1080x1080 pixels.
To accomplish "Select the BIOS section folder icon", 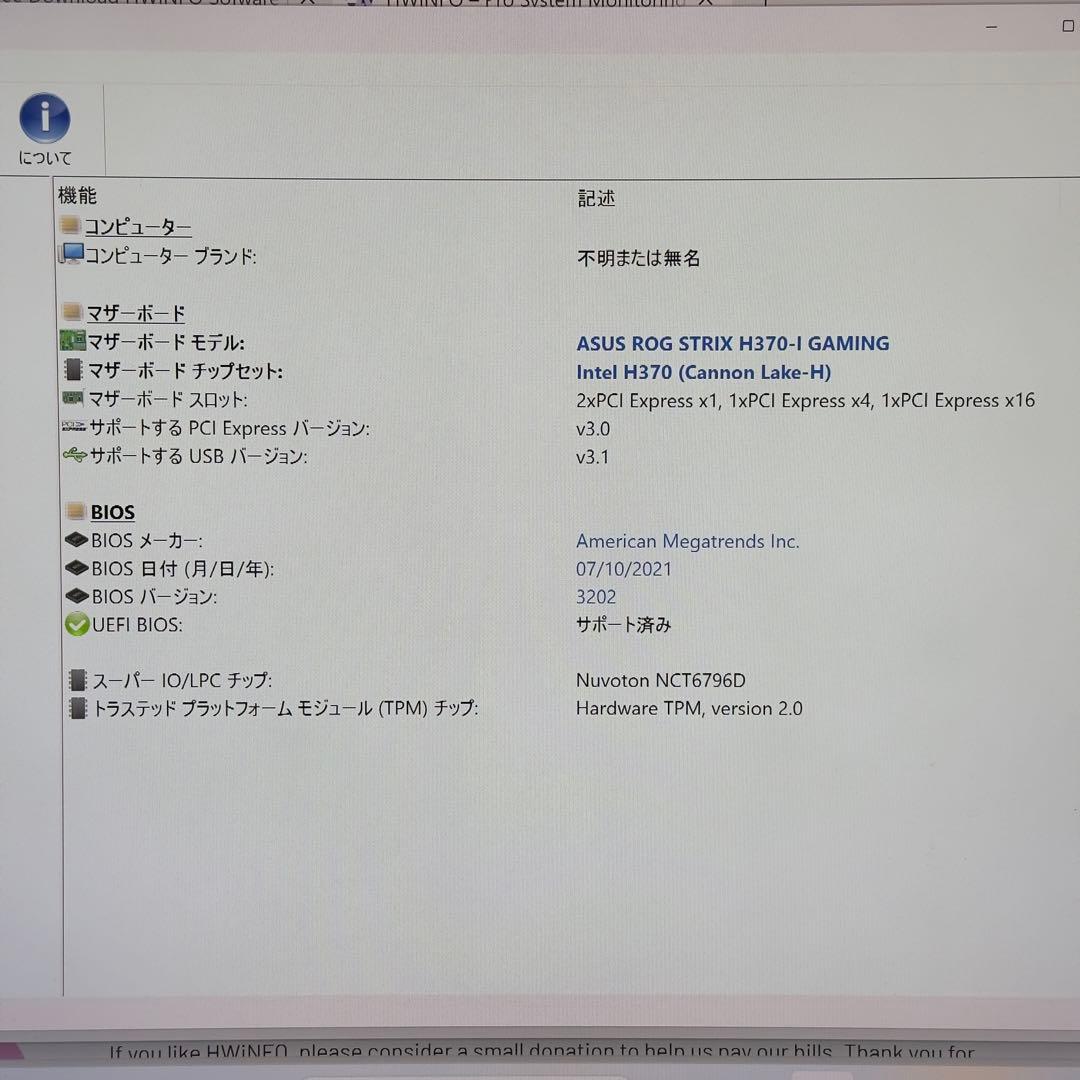I will click(x=75, y=510).
